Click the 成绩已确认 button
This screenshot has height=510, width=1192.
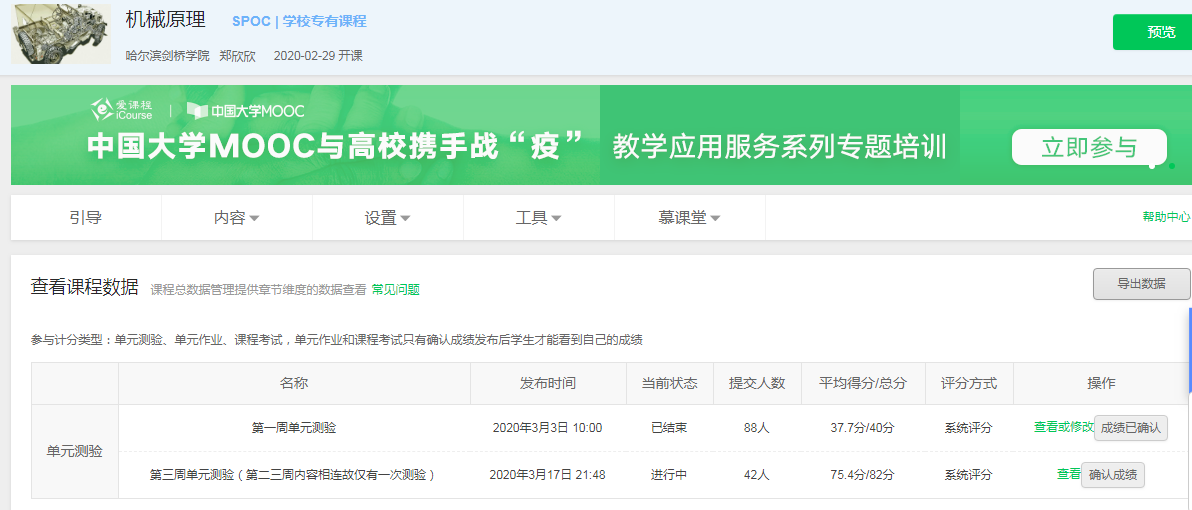[x=1130, y=428]
